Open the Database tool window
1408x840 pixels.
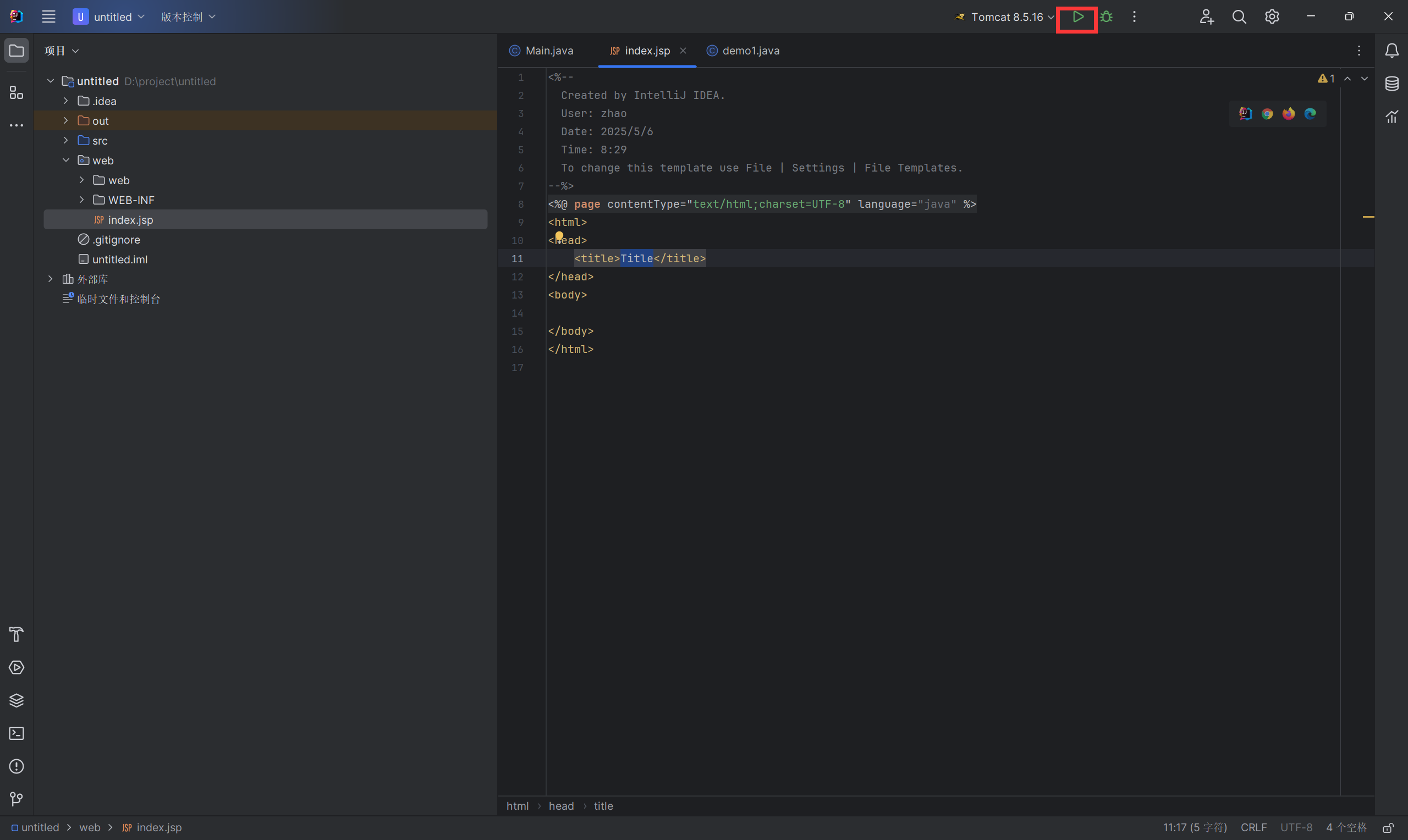pos(1391,84)
